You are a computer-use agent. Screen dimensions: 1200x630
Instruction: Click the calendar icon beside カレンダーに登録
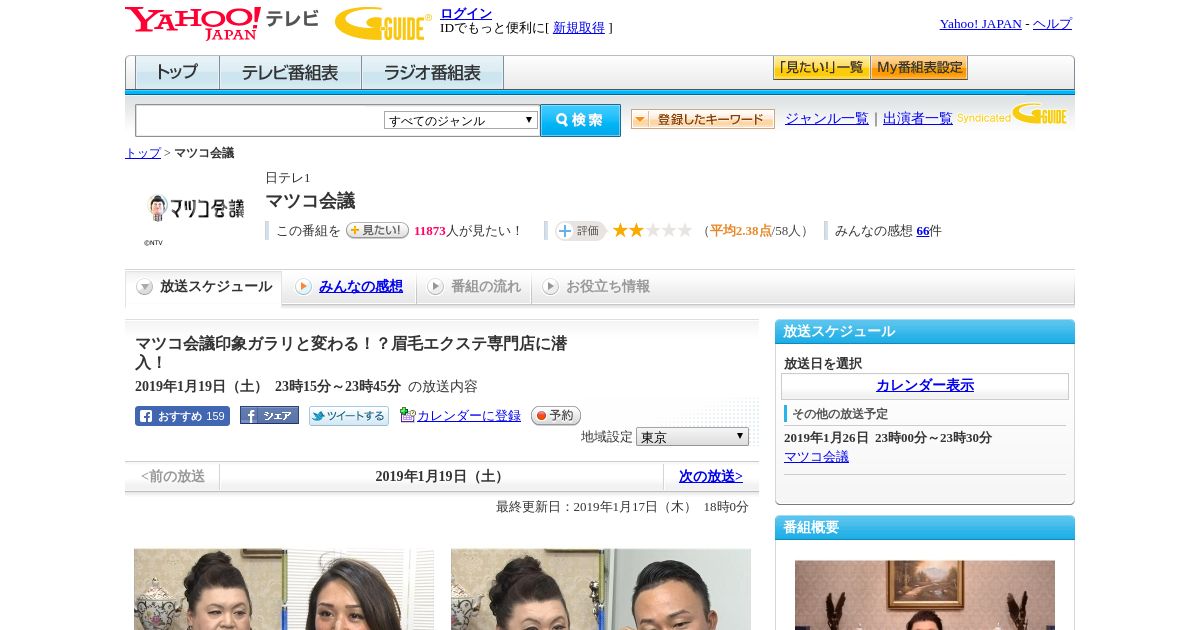point(407,415)
